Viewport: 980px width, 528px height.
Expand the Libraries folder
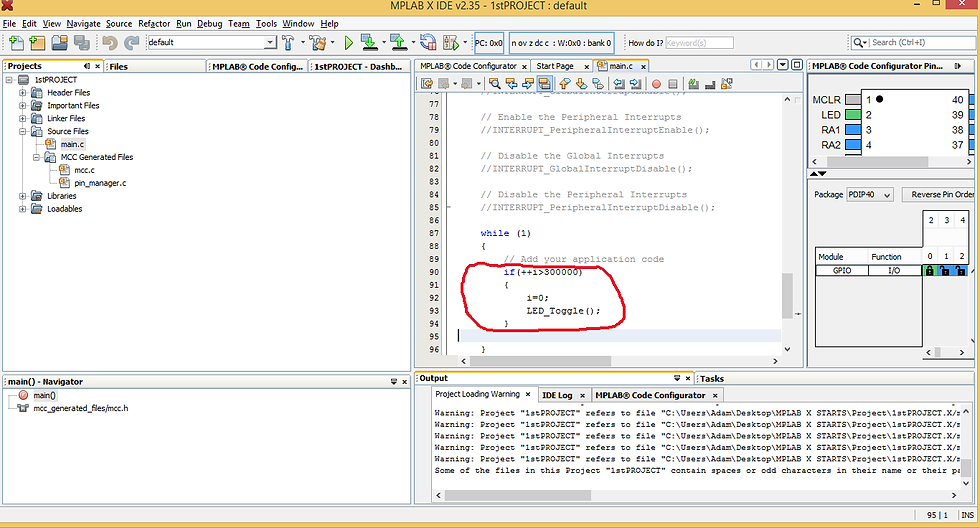click(22, 196)
